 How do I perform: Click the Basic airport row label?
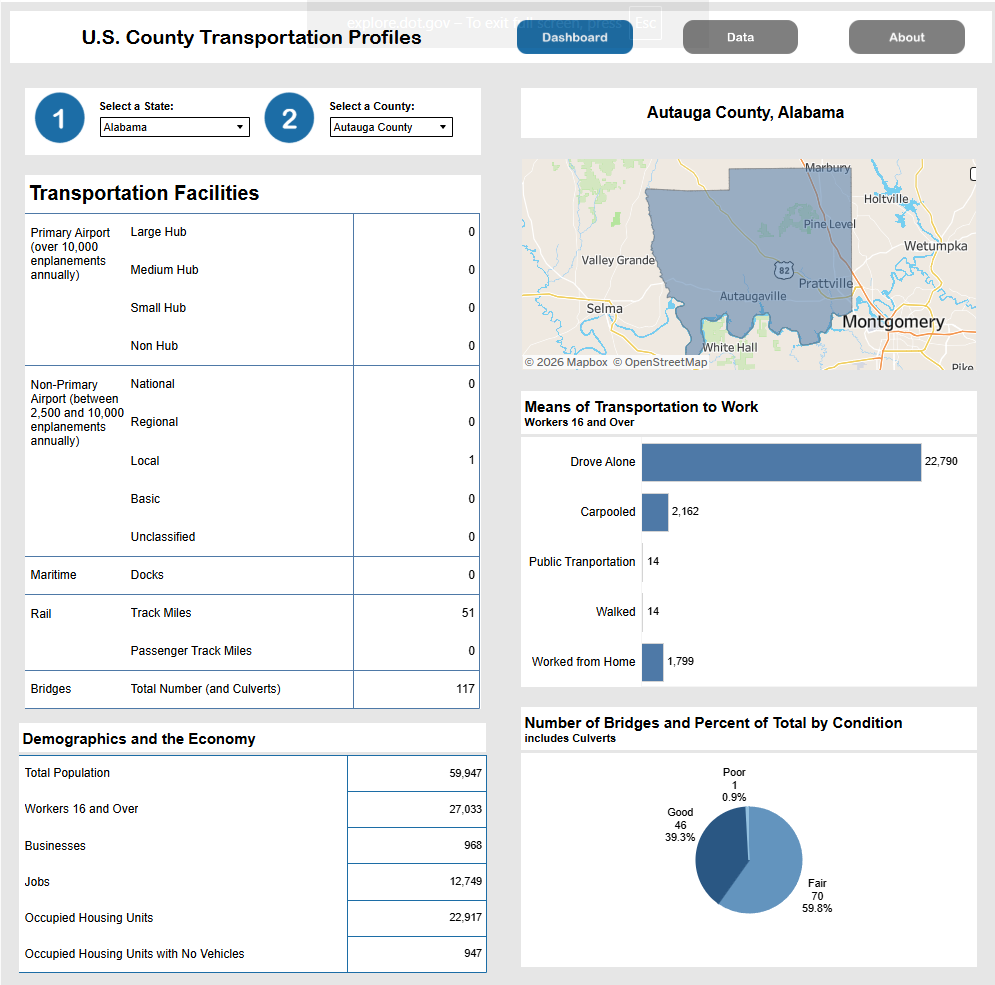tap(145, 499)
